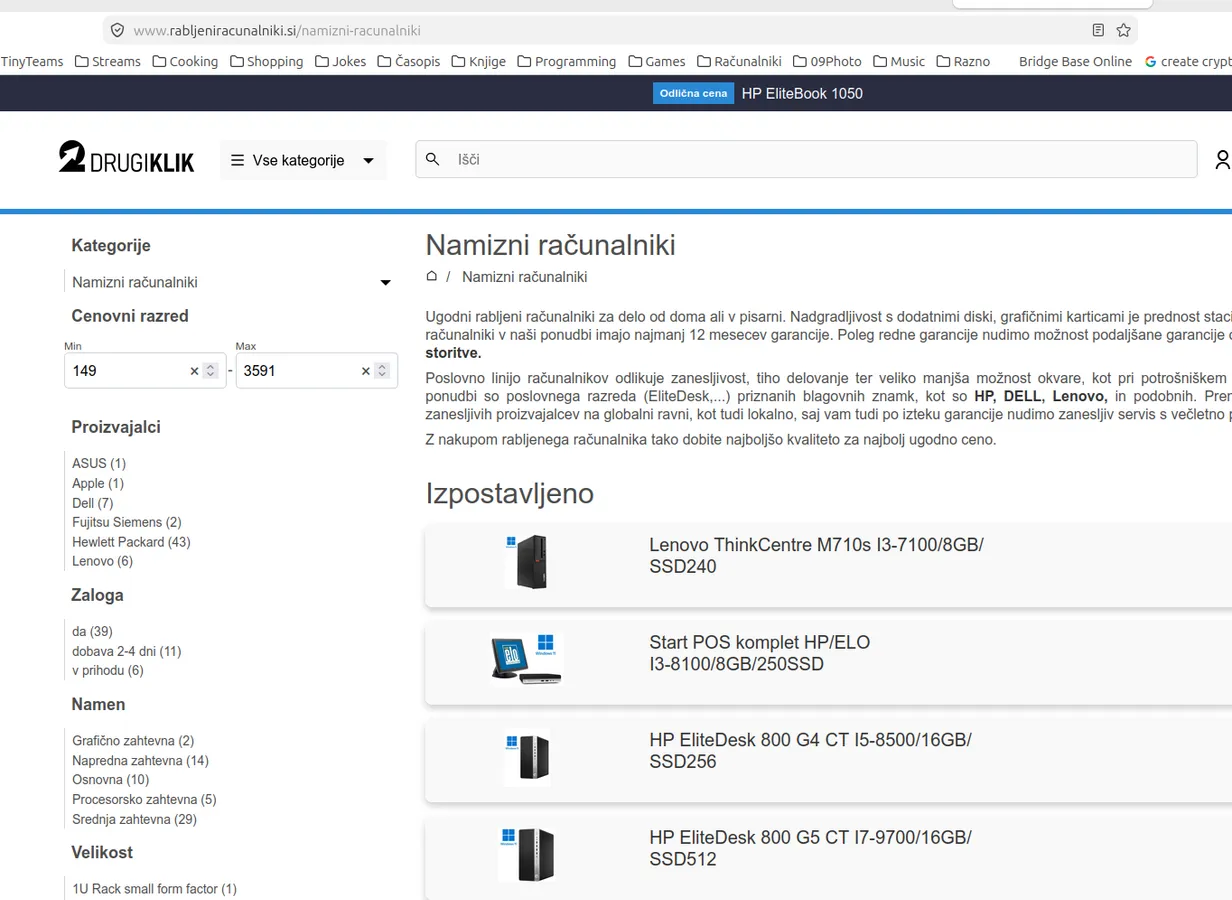Open the DrugiKlik logo home link
The height and width of the screenshot is (900, 1232).
(126, 159)
